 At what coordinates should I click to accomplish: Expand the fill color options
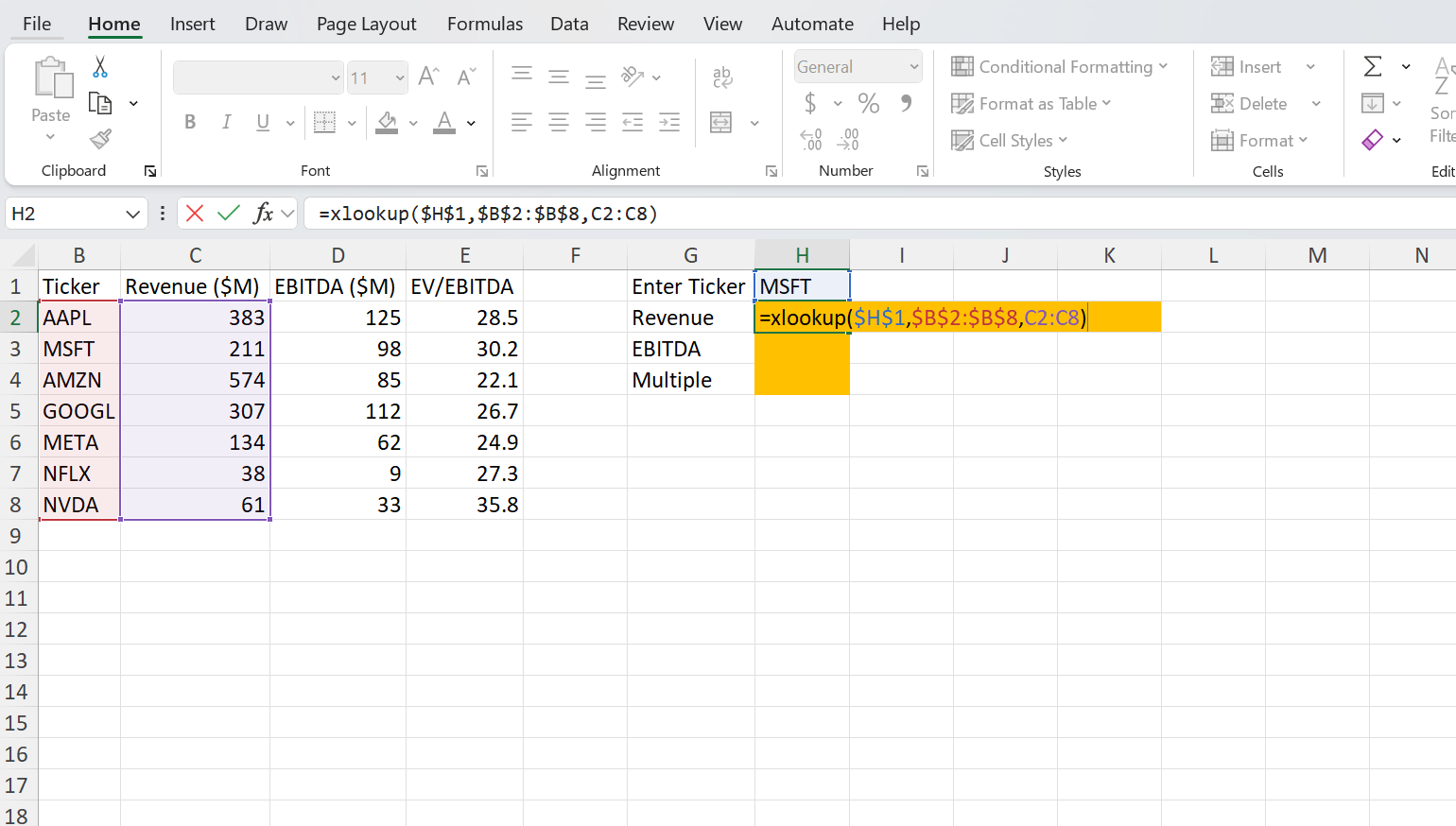pyautogui.click(x=412, y=123)
